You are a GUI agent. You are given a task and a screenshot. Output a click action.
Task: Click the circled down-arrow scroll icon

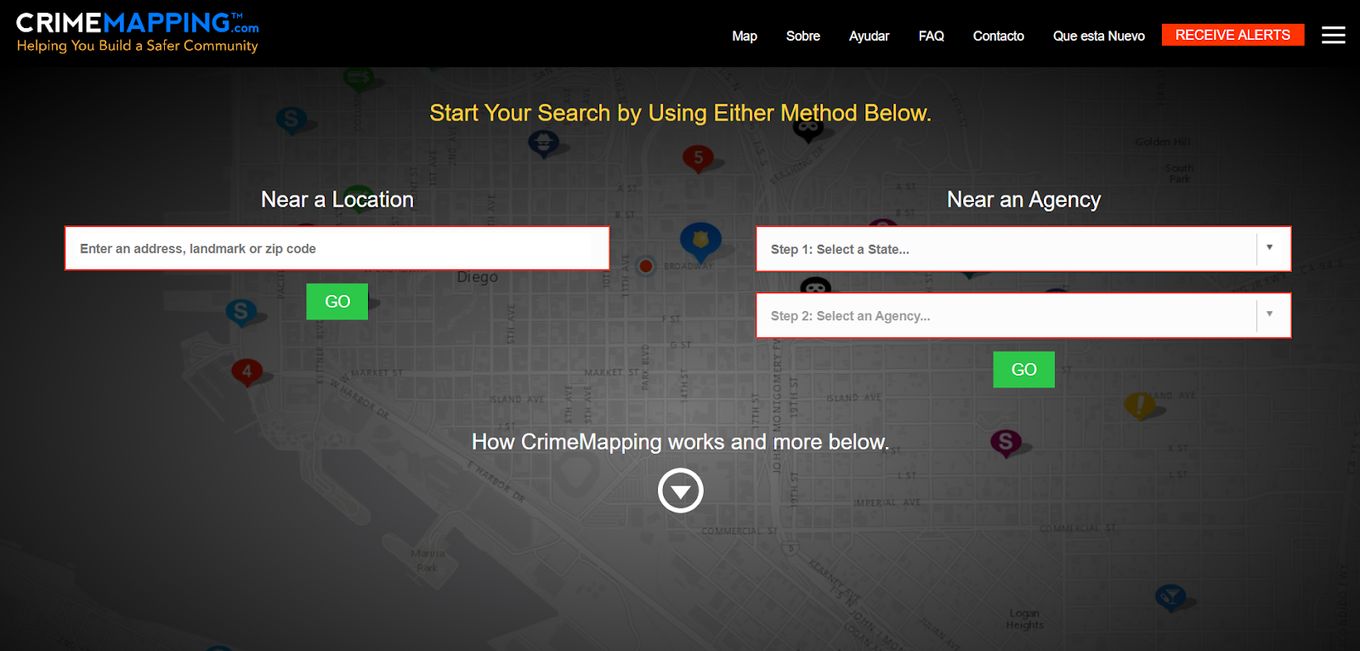click(x=681, y=491)
